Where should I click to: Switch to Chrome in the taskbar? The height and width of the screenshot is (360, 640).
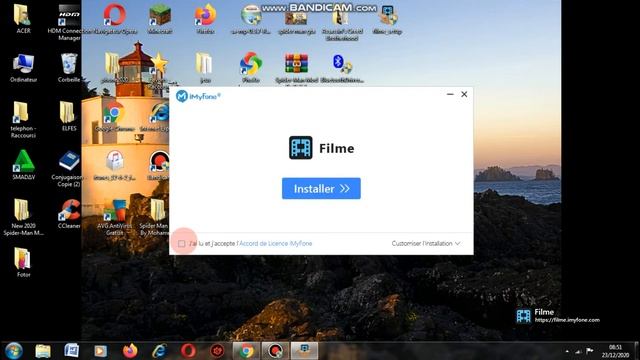click(x=246, y=351)
